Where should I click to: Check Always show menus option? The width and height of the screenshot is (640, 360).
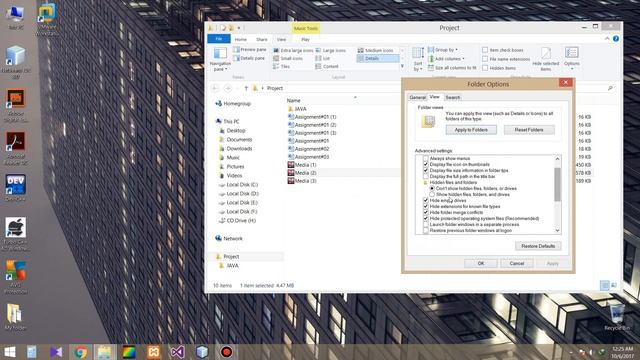pyautogui.click(x=426, y=158)
